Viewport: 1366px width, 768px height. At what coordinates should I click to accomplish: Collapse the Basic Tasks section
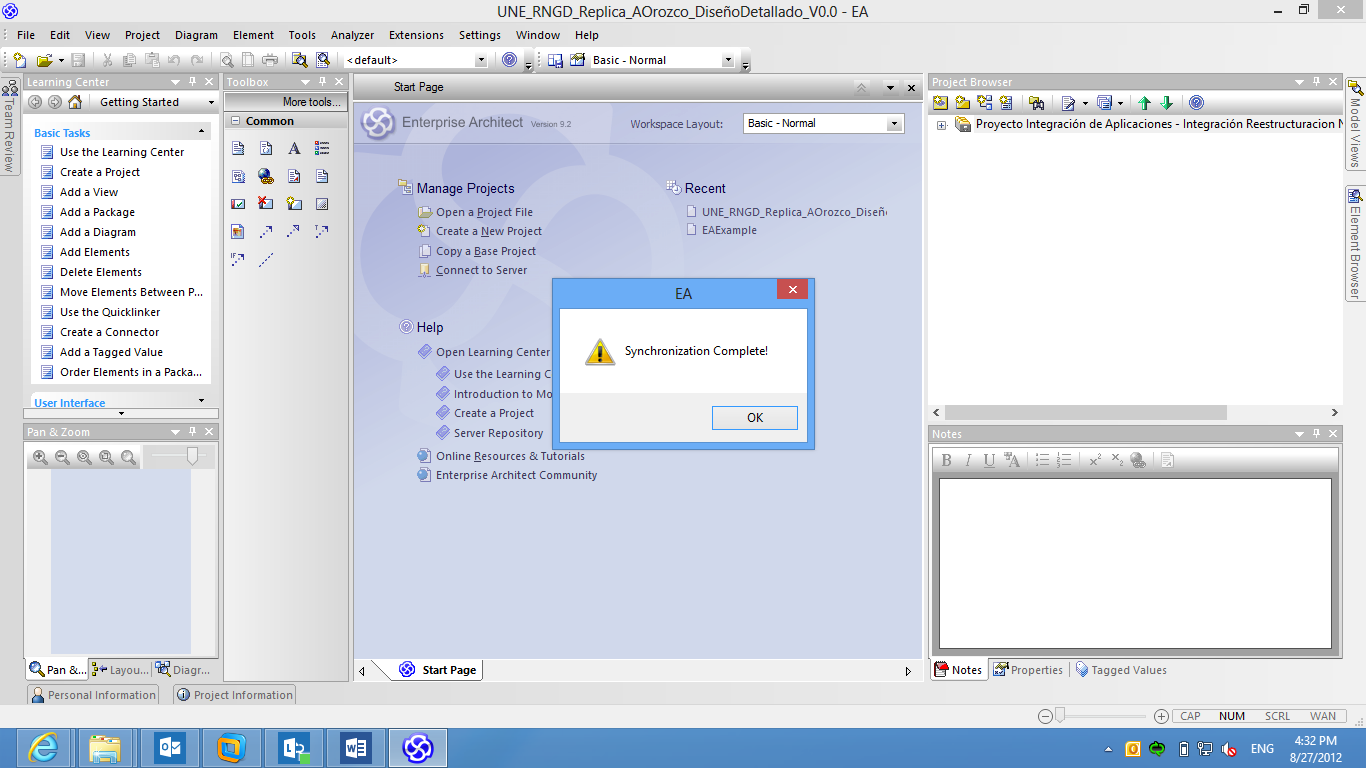[201, 131]
